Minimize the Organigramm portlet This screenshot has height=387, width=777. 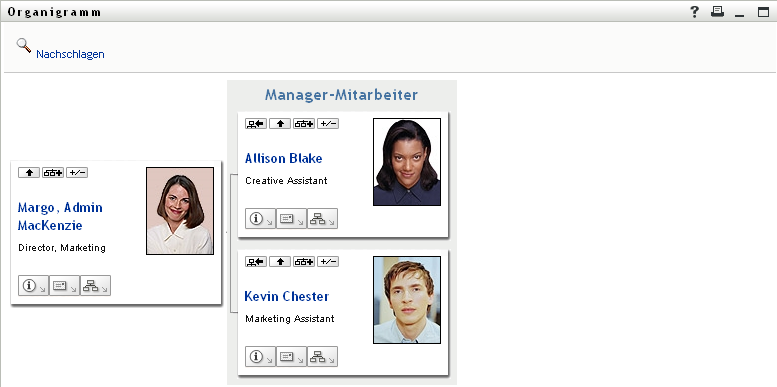[x=739, y=15]
